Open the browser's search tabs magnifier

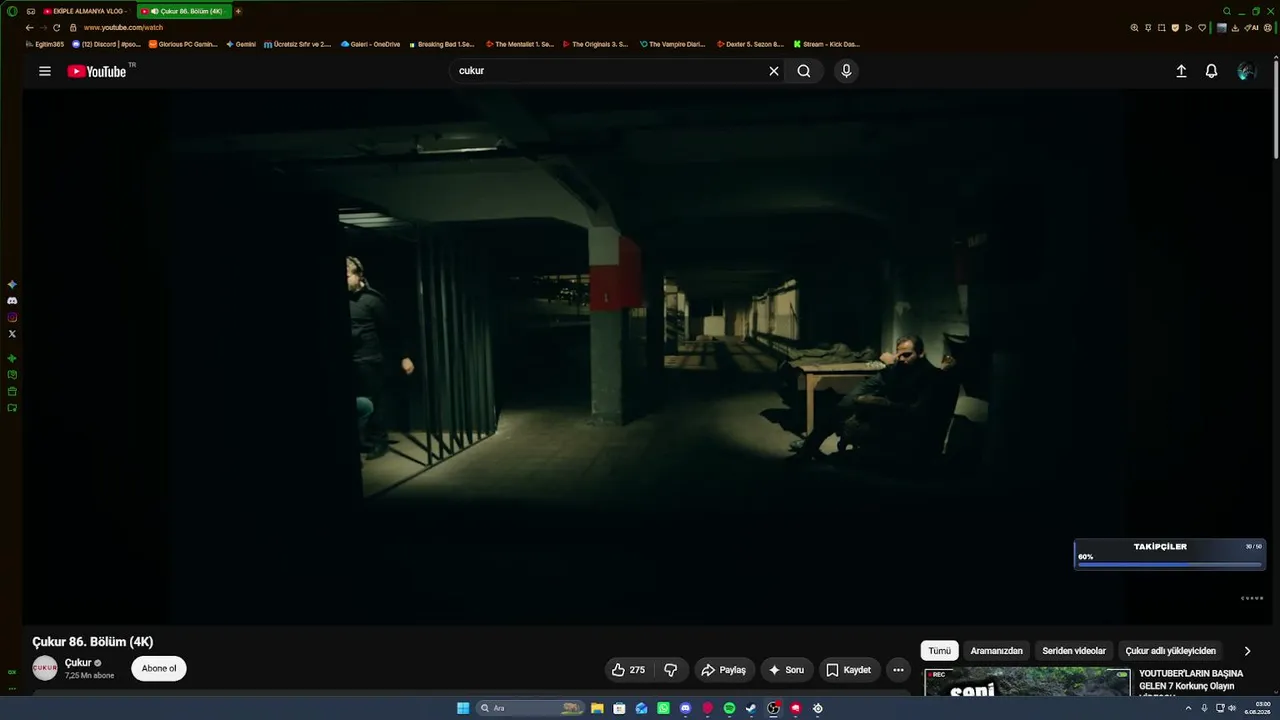(x=1227, y=11)
